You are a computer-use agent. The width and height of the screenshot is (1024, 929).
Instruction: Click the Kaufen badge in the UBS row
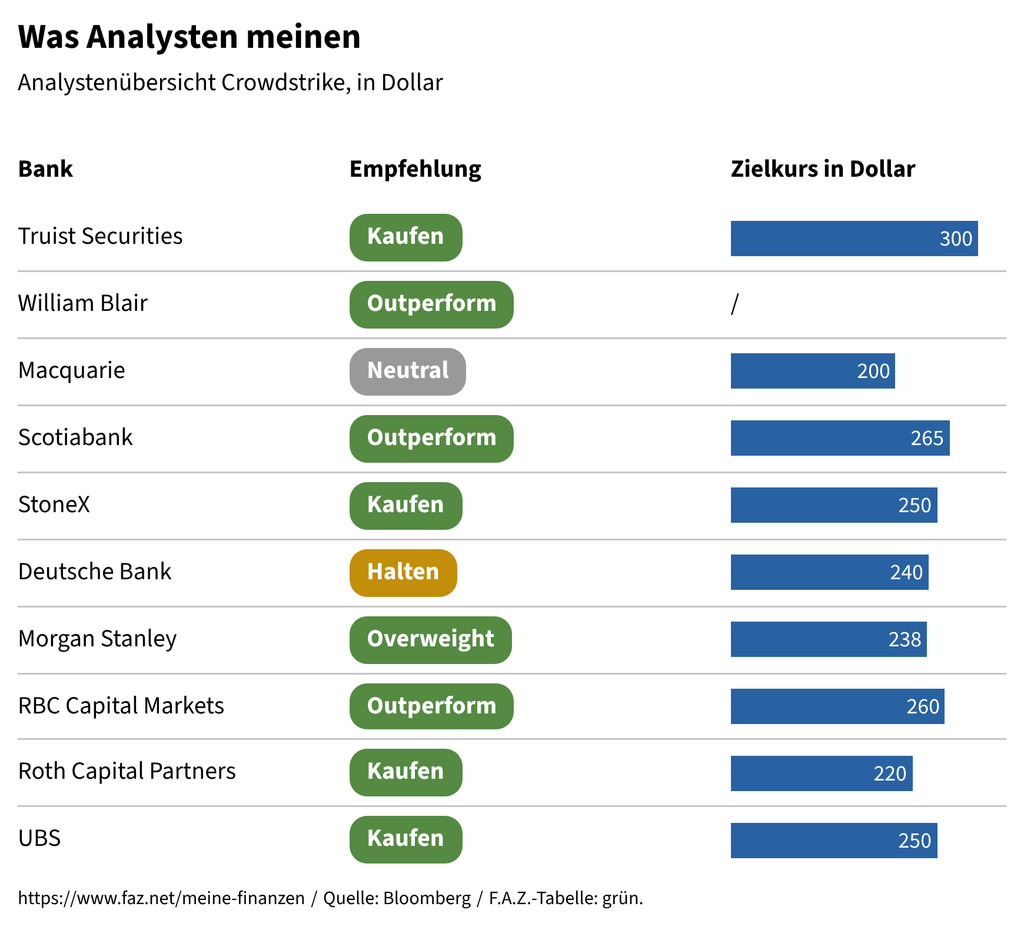point(406,840)
